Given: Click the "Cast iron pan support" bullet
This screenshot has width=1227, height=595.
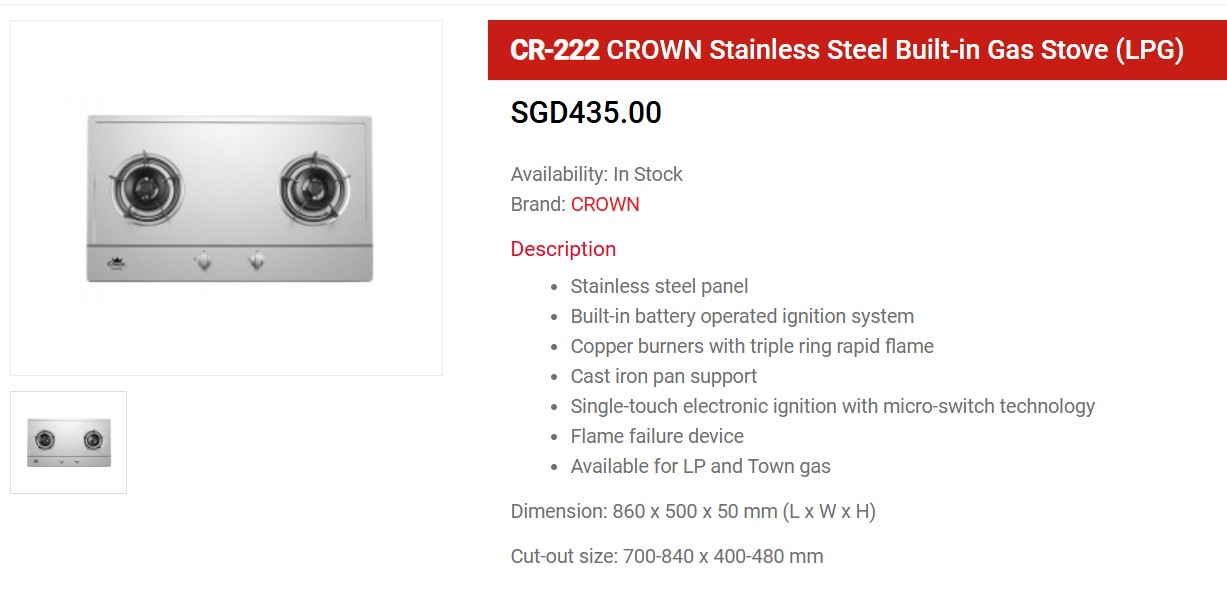Looking at the screenshot, I should [x=663, y=376].
